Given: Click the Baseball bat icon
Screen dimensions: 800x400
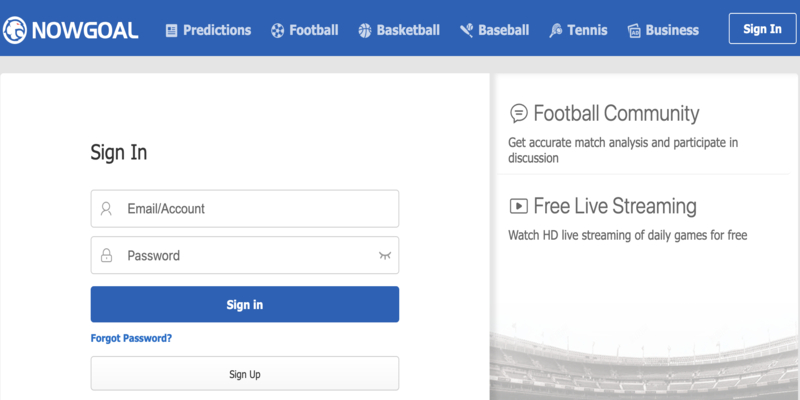Looking at the screenshot, I should point(466,31).
